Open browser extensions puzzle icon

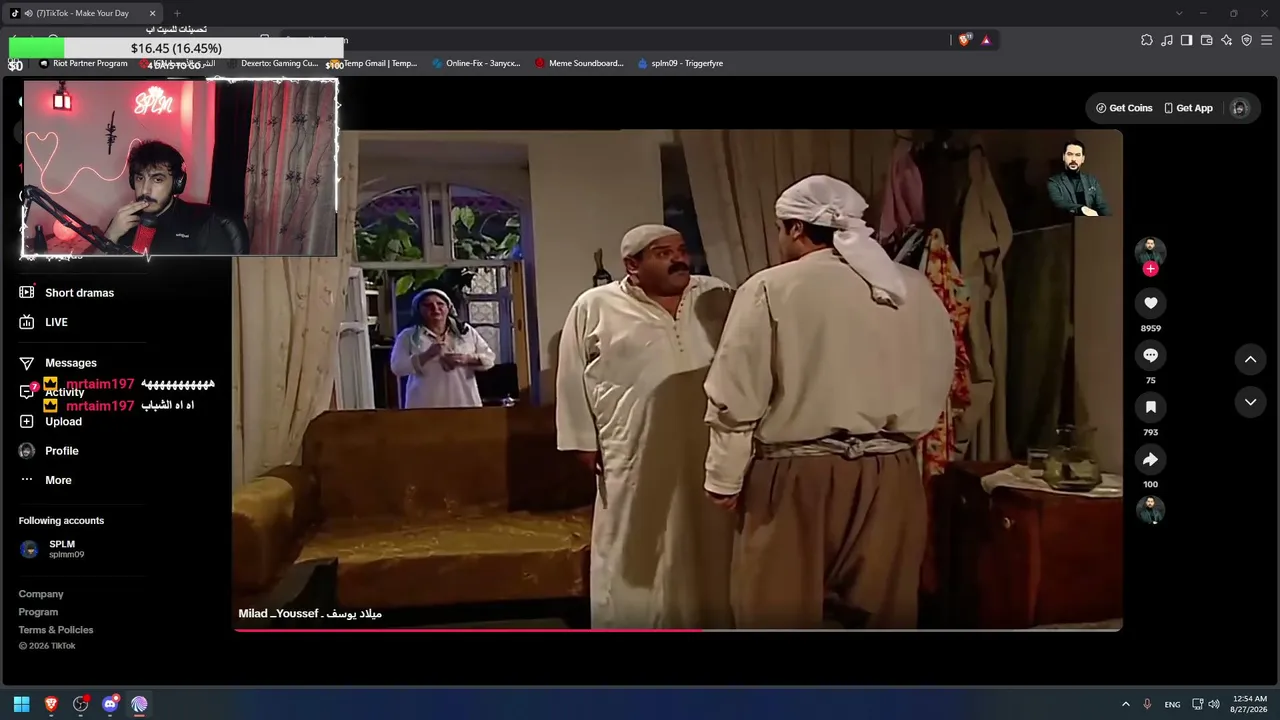coord(1147,40)
